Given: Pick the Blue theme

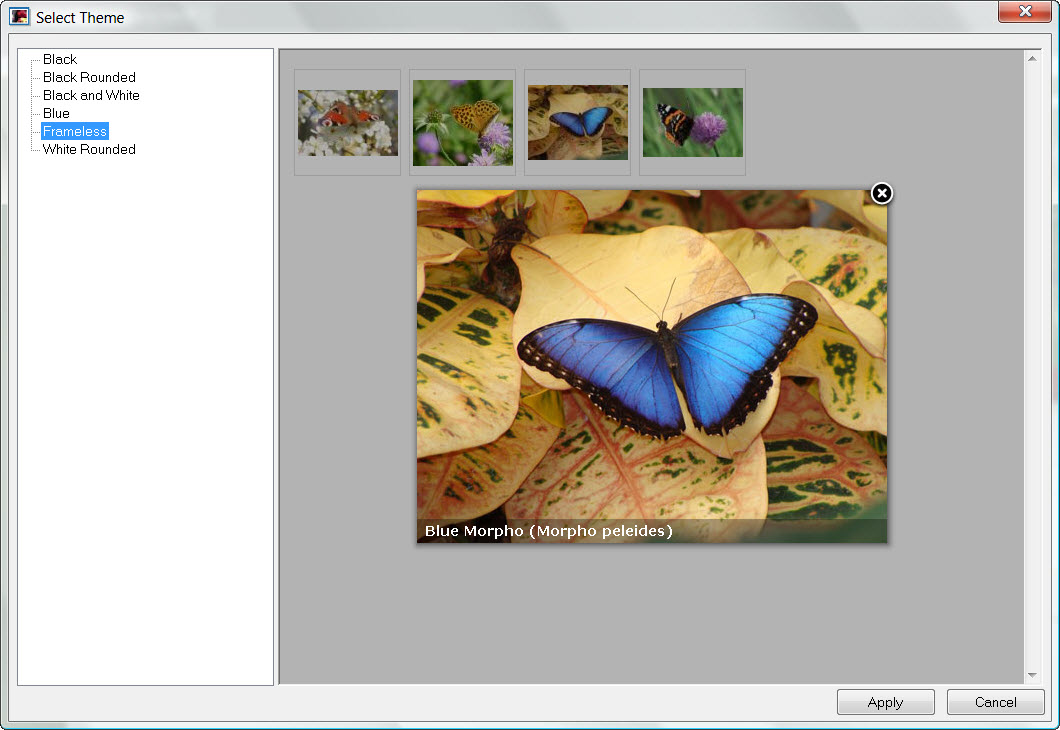Looking at the screenshot, I should 56,114.
